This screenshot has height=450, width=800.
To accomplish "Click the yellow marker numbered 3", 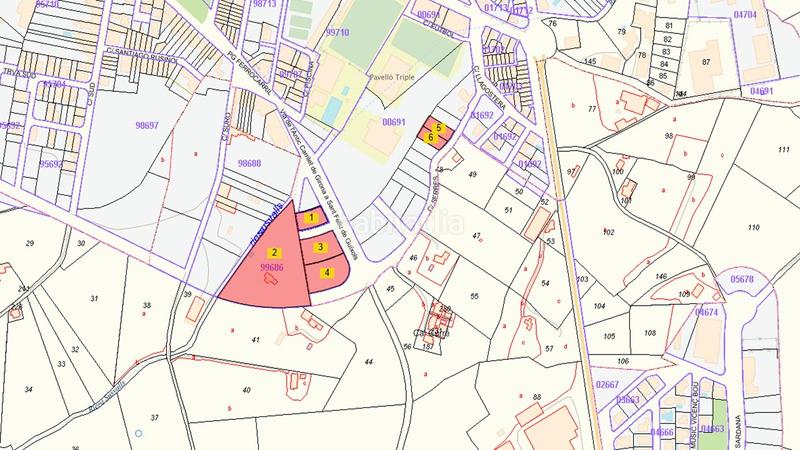I will tap(320, 247).
